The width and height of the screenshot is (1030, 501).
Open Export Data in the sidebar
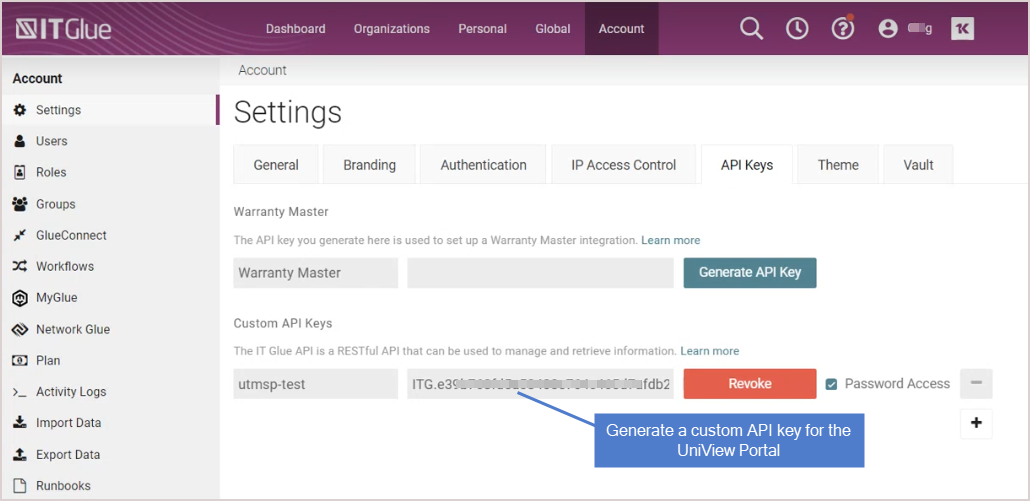[x=68, y=454]
